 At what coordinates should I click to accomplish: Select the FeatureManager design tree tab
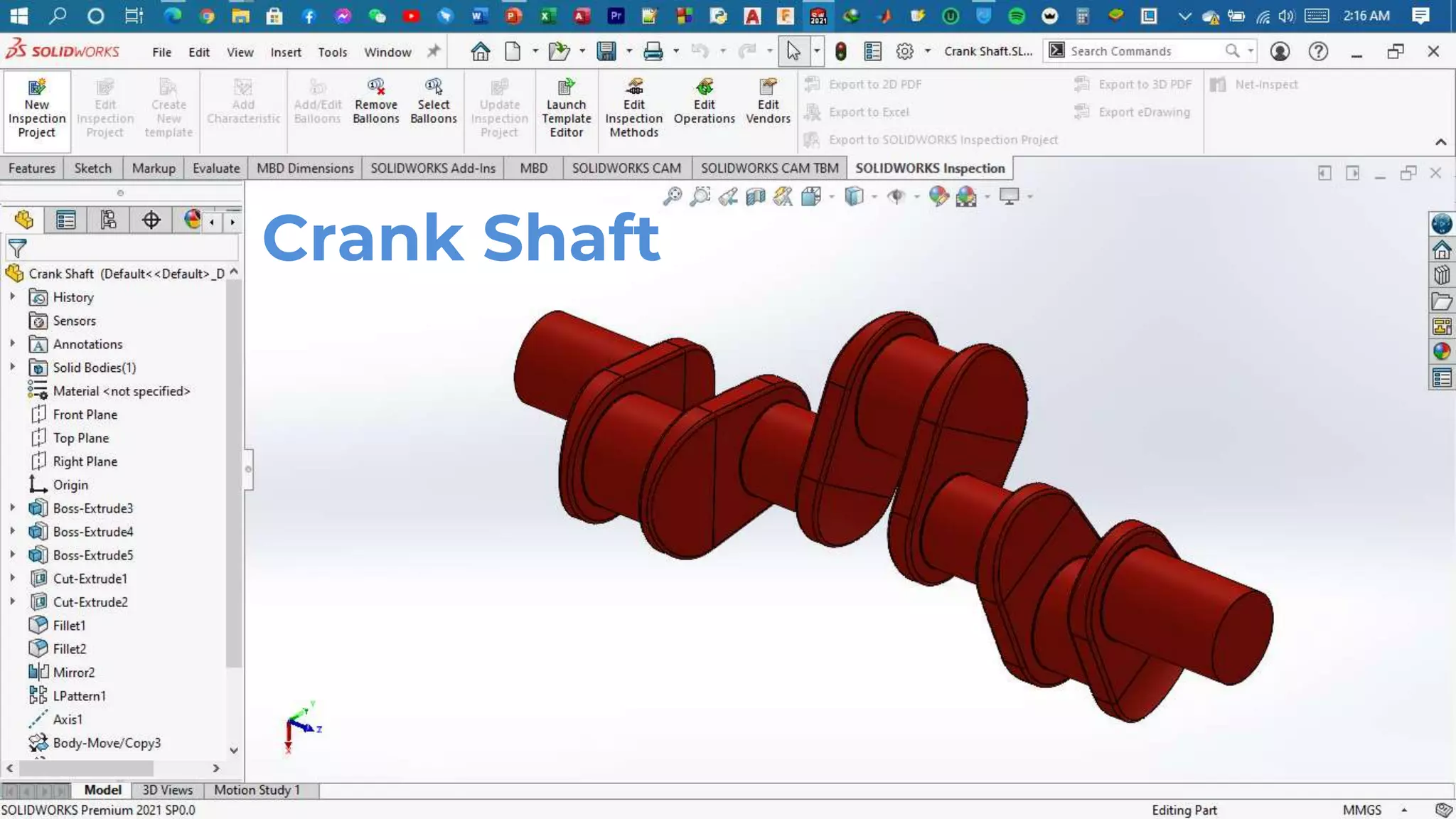(x=23, y=220)
